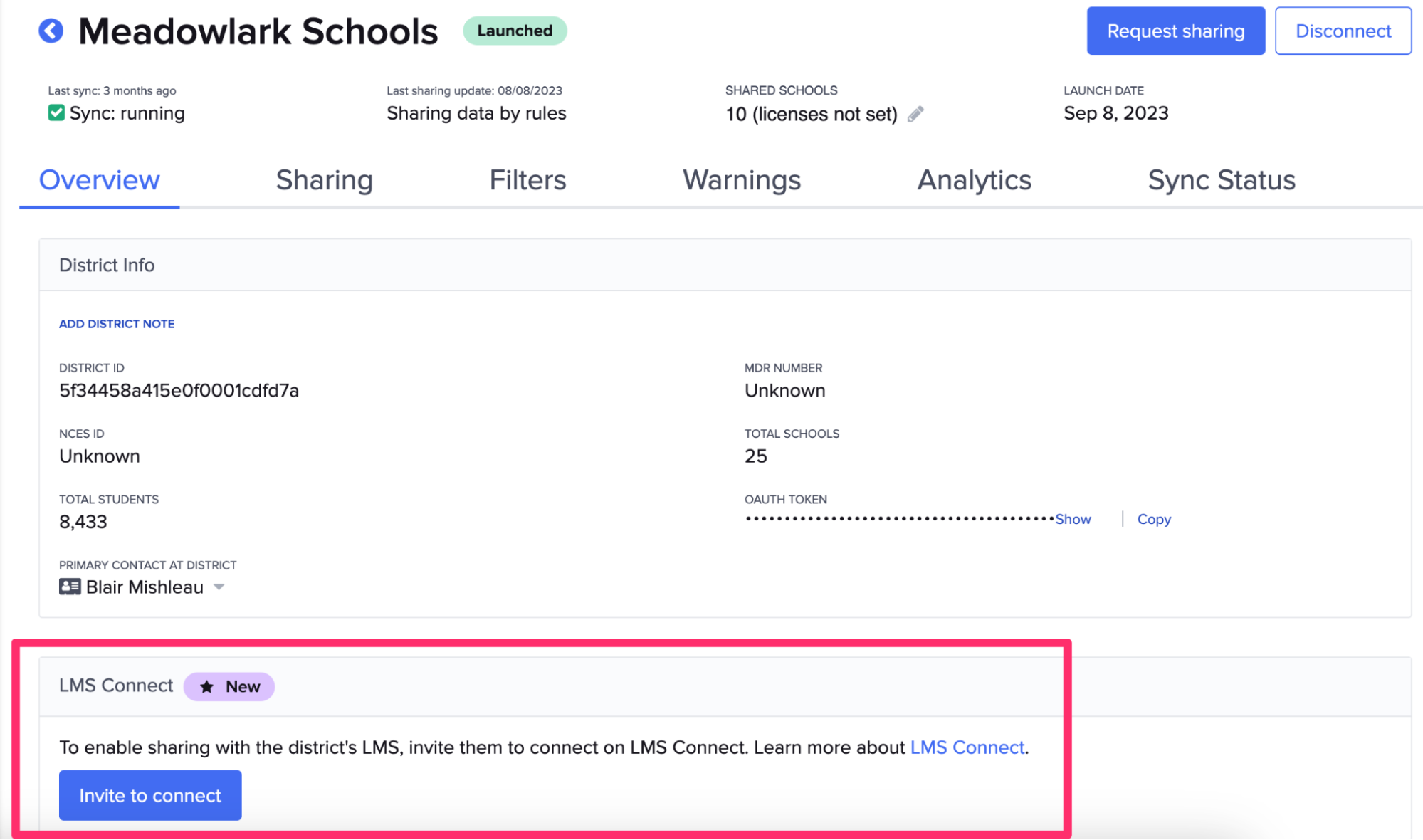Open the LMS Connect learn more link
This screenshot has height=840, width=1423.
[966, 747]
